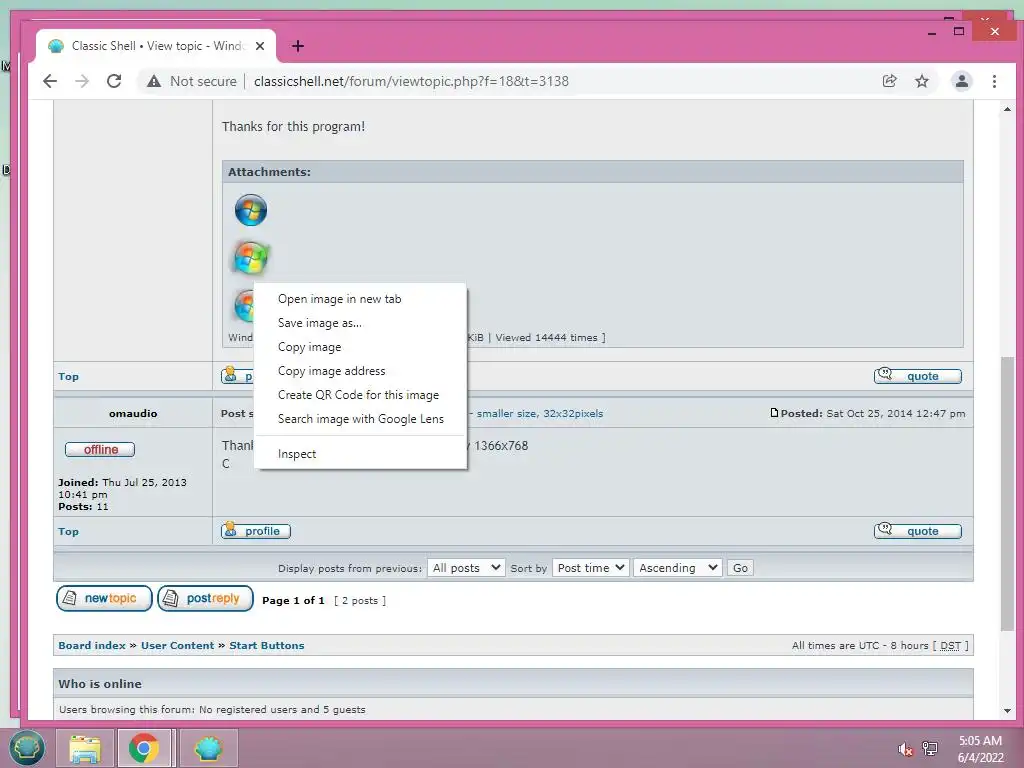The image size is (1024, 768).
Task: Click the scrollbar up arrow
Action: (1007, 110)
